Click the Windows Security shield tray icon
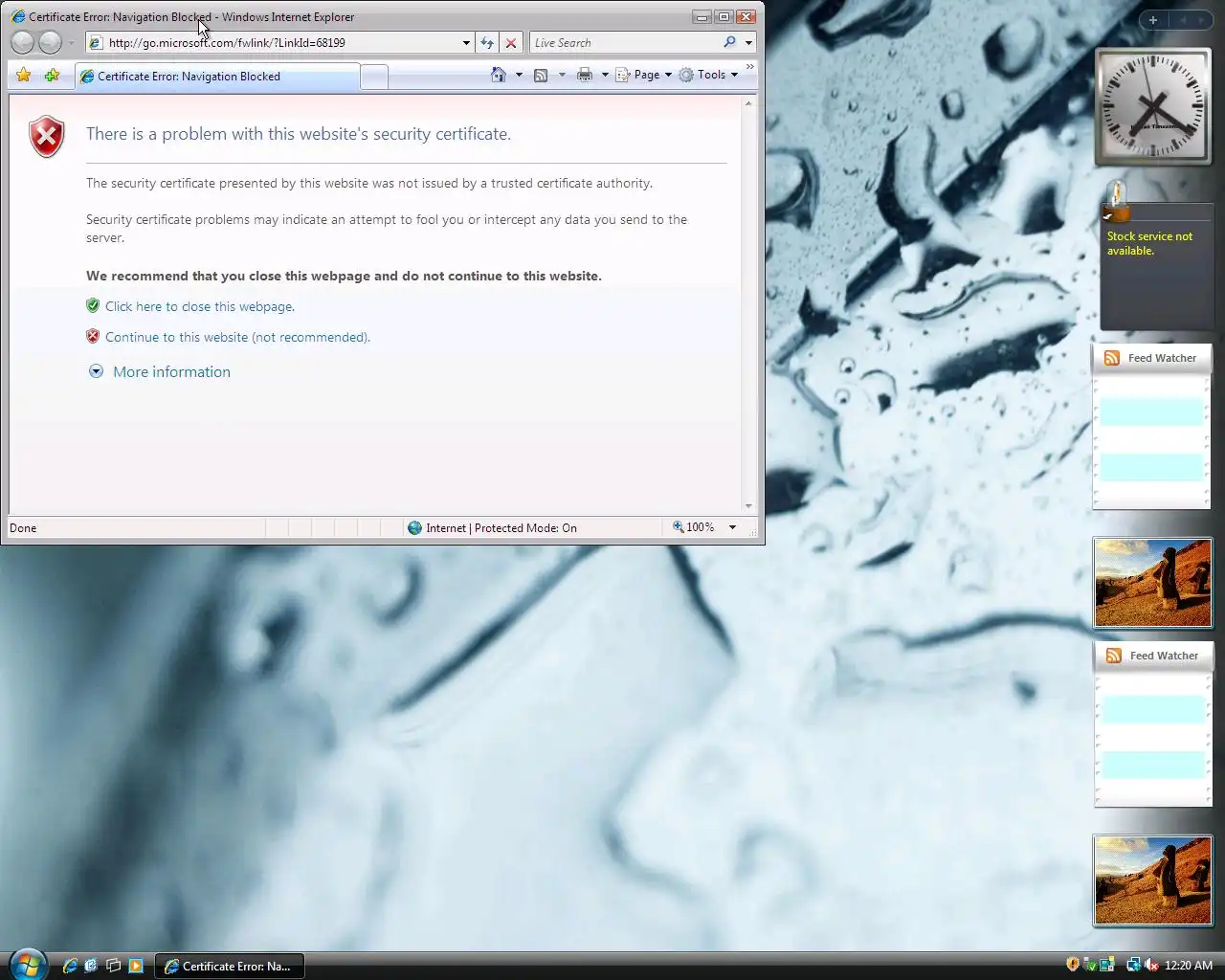 (x=1073, y=965)
